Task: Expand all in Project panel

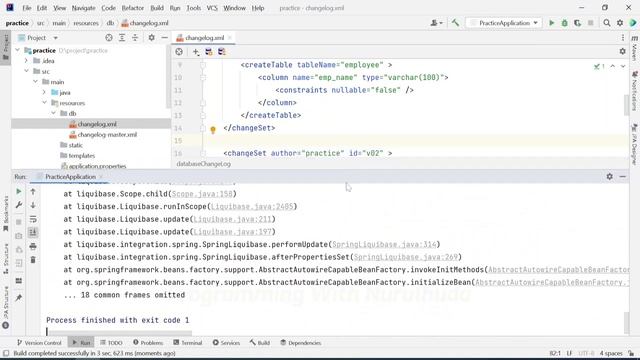Action: tap(122, 38)
